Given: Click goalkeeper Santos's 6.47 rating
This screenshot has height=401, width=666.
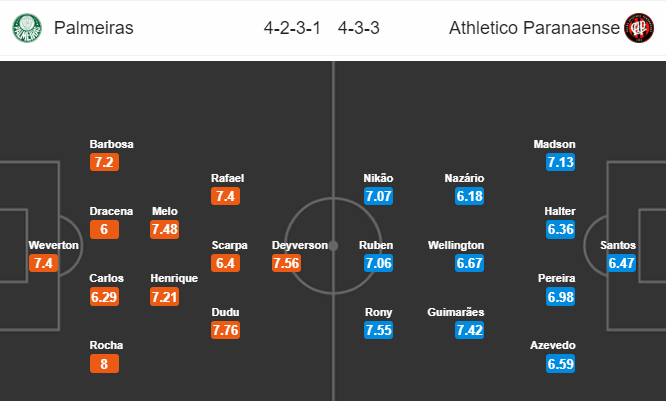Looking at the screenshot, I should [x=621, y=263].
